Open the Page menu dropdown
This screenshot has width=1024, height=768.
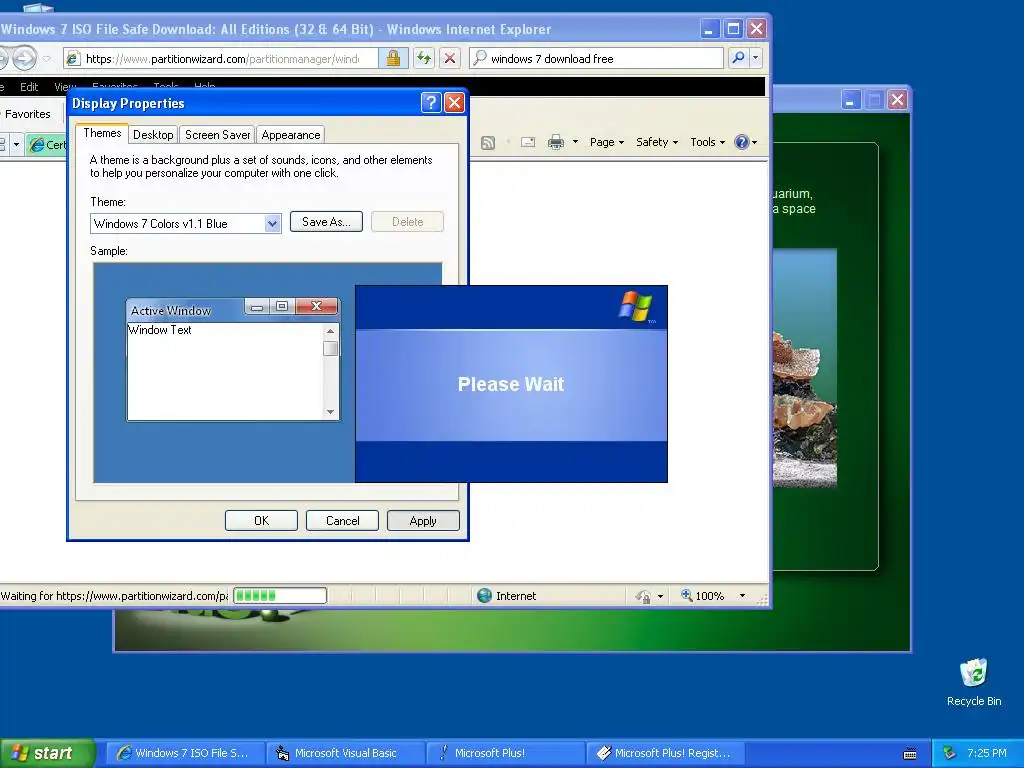coord(607,142)
